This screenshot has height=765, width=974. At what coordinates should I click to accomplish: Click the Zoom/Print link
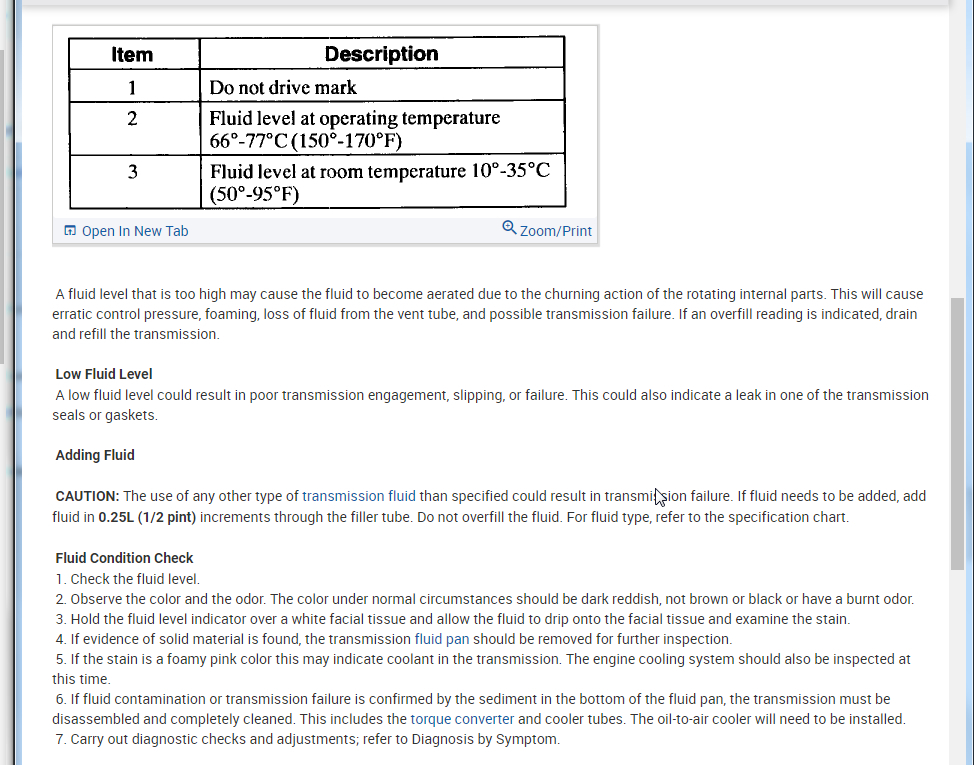tap(555, 231)
